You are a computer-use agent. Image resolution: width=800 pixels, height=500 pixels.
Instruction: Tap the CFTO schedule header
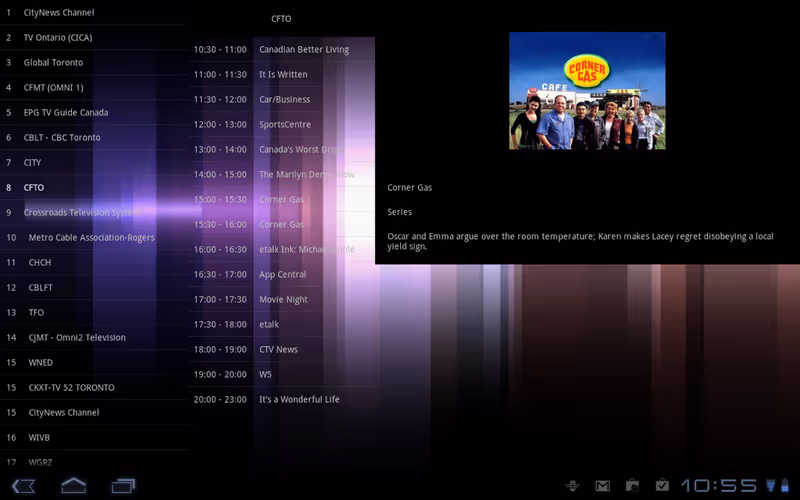[x=281, y=19]
